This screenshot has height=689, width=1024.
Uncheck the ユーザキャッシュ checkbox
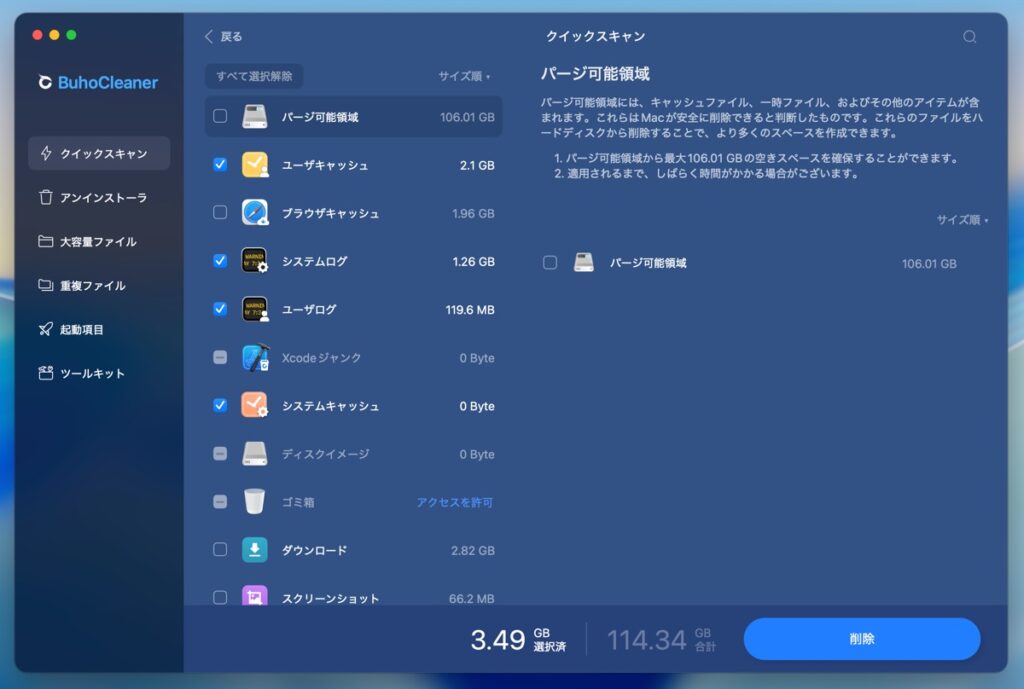(220, 165)
